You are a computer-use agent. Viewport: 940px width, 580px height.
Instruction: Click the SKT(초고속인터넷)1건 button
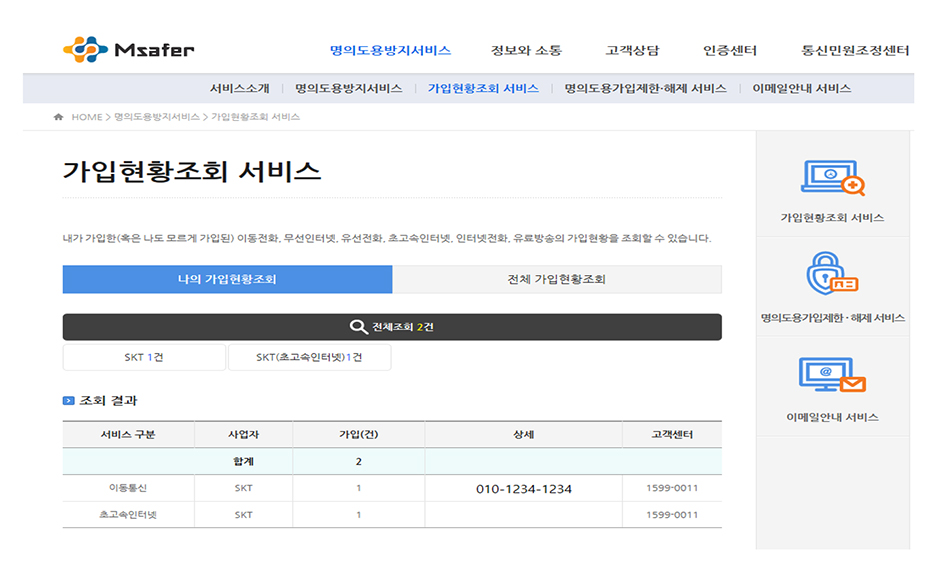[x=308, y=356]
